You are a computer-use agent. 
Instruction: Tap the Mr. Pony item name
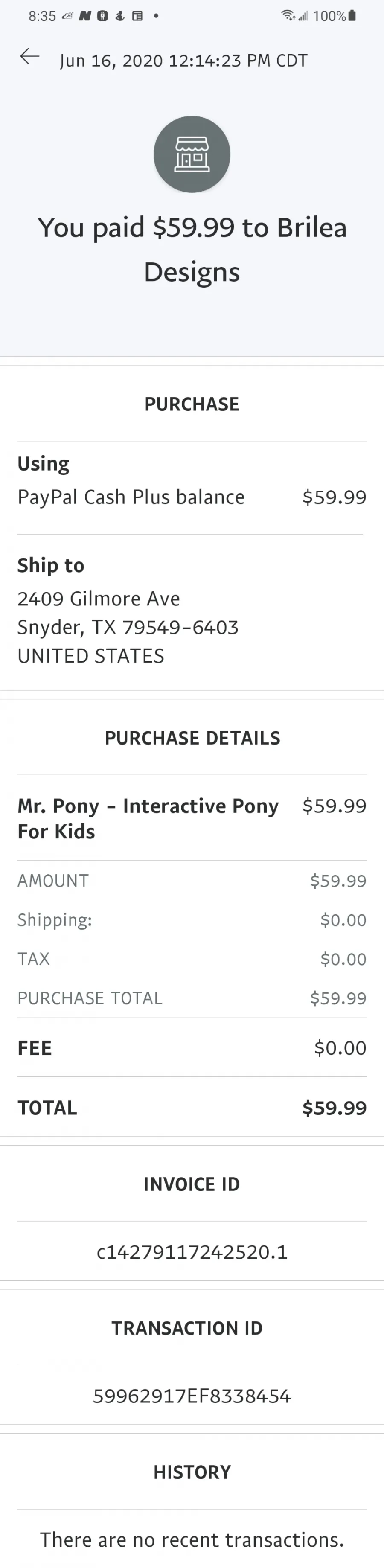tap(148, 818)
